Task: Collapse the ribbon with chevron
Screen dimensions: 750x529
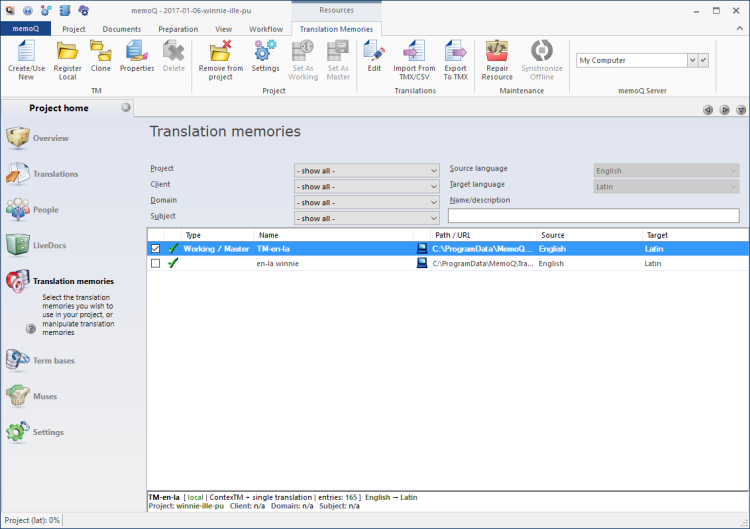Action: coord(739,29)
